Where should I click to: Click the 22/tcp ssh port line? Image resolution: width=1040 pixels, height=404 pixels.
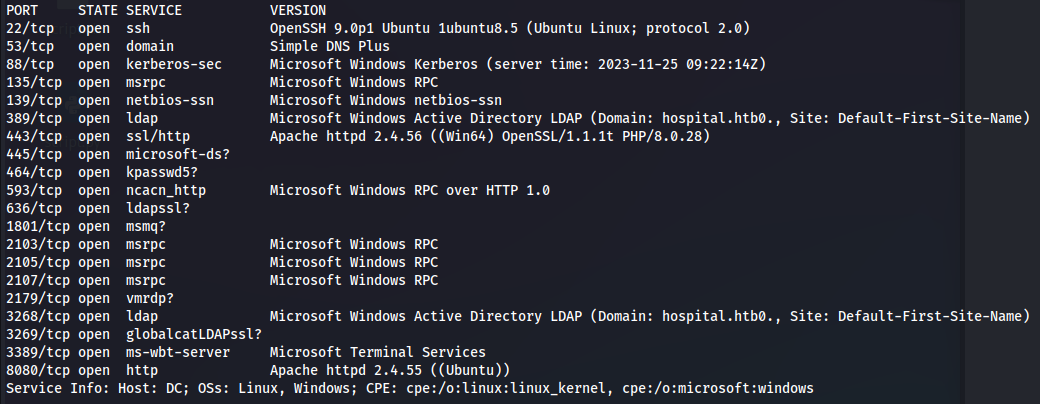(378, 29)
